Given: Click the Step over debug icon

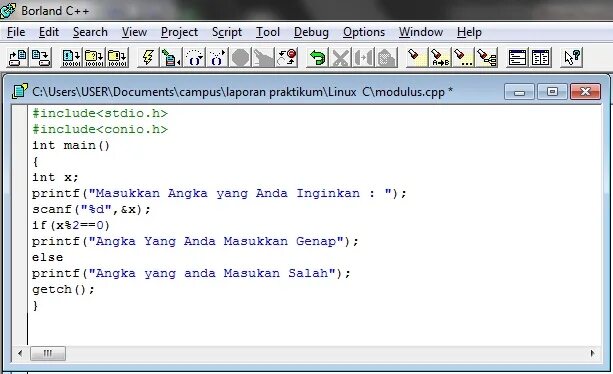Looking at the screenshot, I should (x=194, y=58).
